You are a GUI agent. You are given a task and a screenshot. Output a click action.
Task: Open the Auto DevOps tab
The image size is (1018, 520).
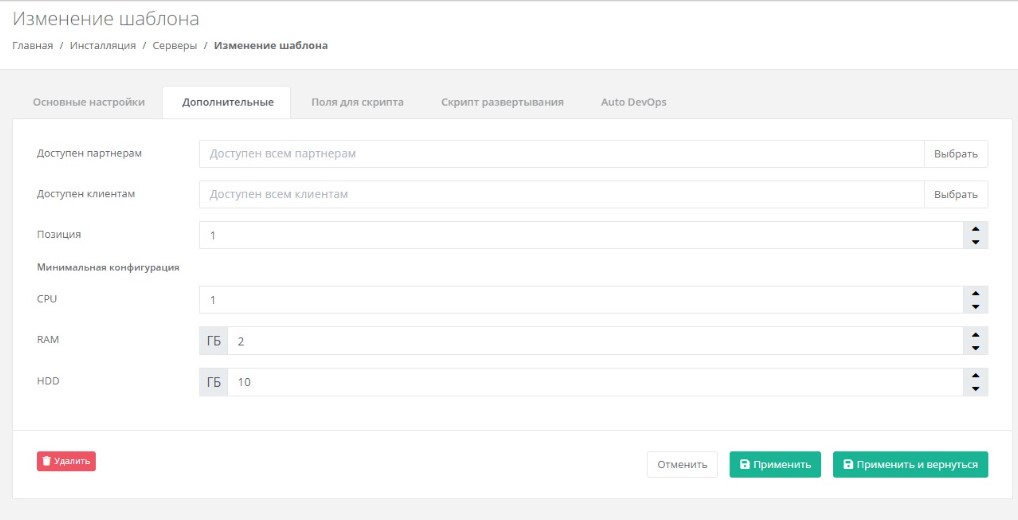[633, 102]
